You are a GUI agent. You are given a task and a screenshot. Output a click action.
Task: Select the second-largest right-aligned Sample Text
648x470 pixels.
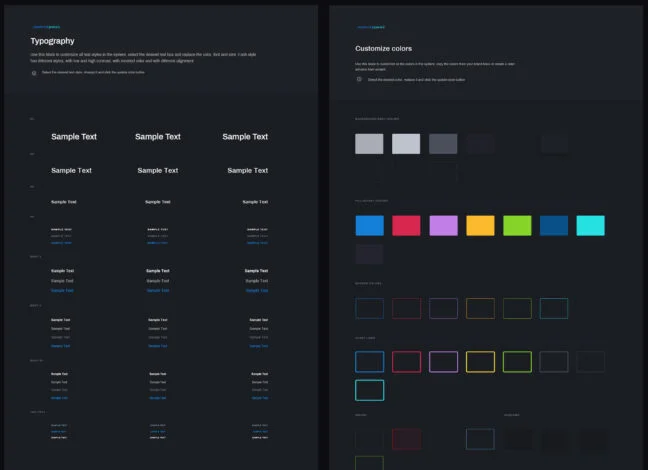click(x=248, y=170)
